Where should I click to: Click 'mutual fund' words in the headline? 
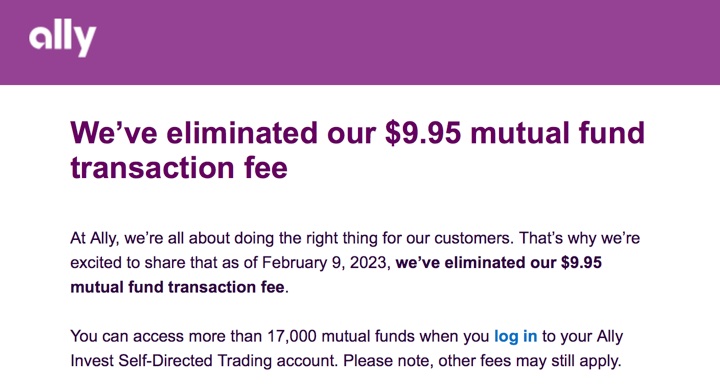(x=558, y=133)
